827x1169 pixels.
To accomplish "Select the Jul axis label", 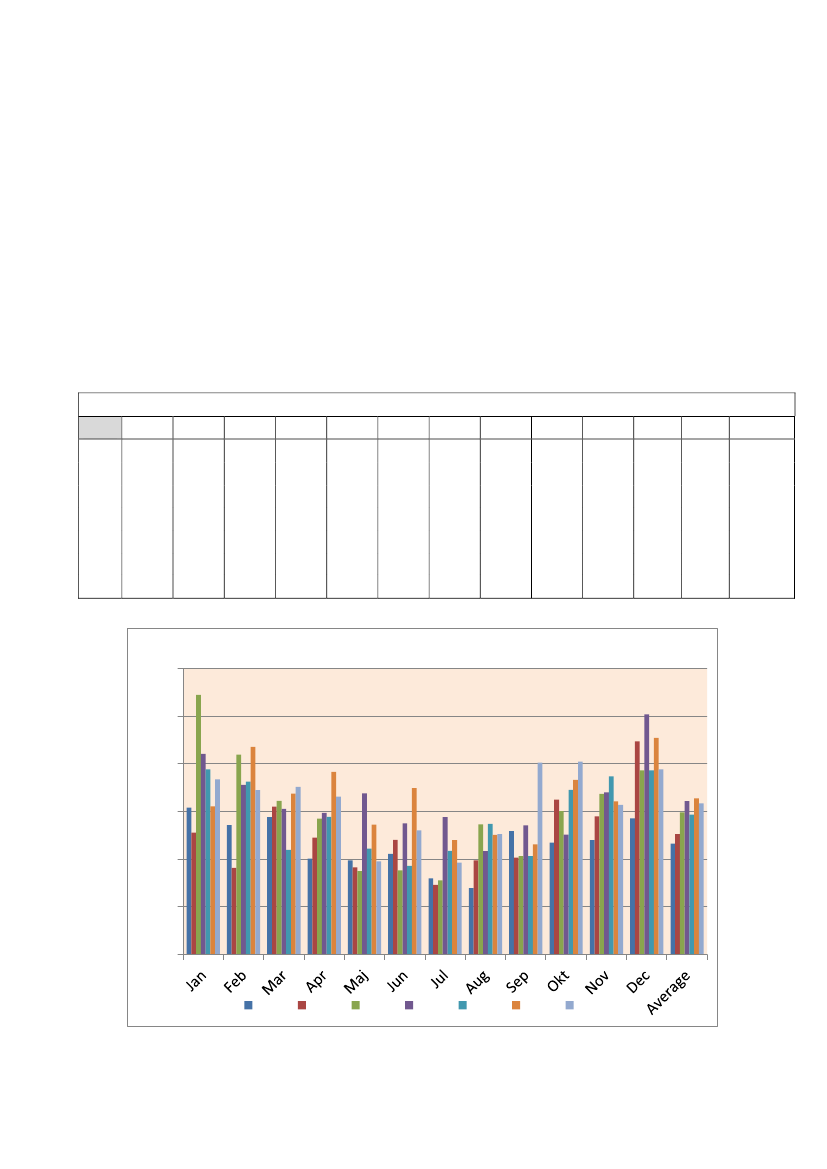I will [x=439, y=979].
